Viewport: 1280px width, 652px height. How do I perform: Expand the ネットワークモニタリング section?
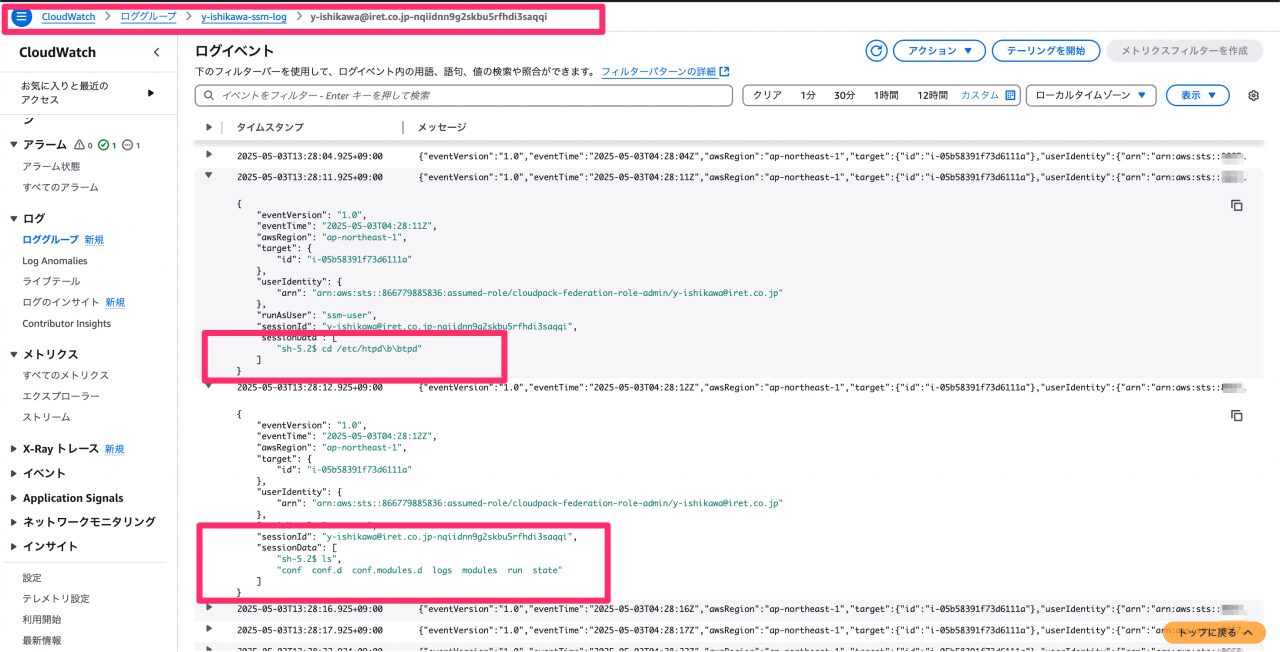[x=14, y=522]
